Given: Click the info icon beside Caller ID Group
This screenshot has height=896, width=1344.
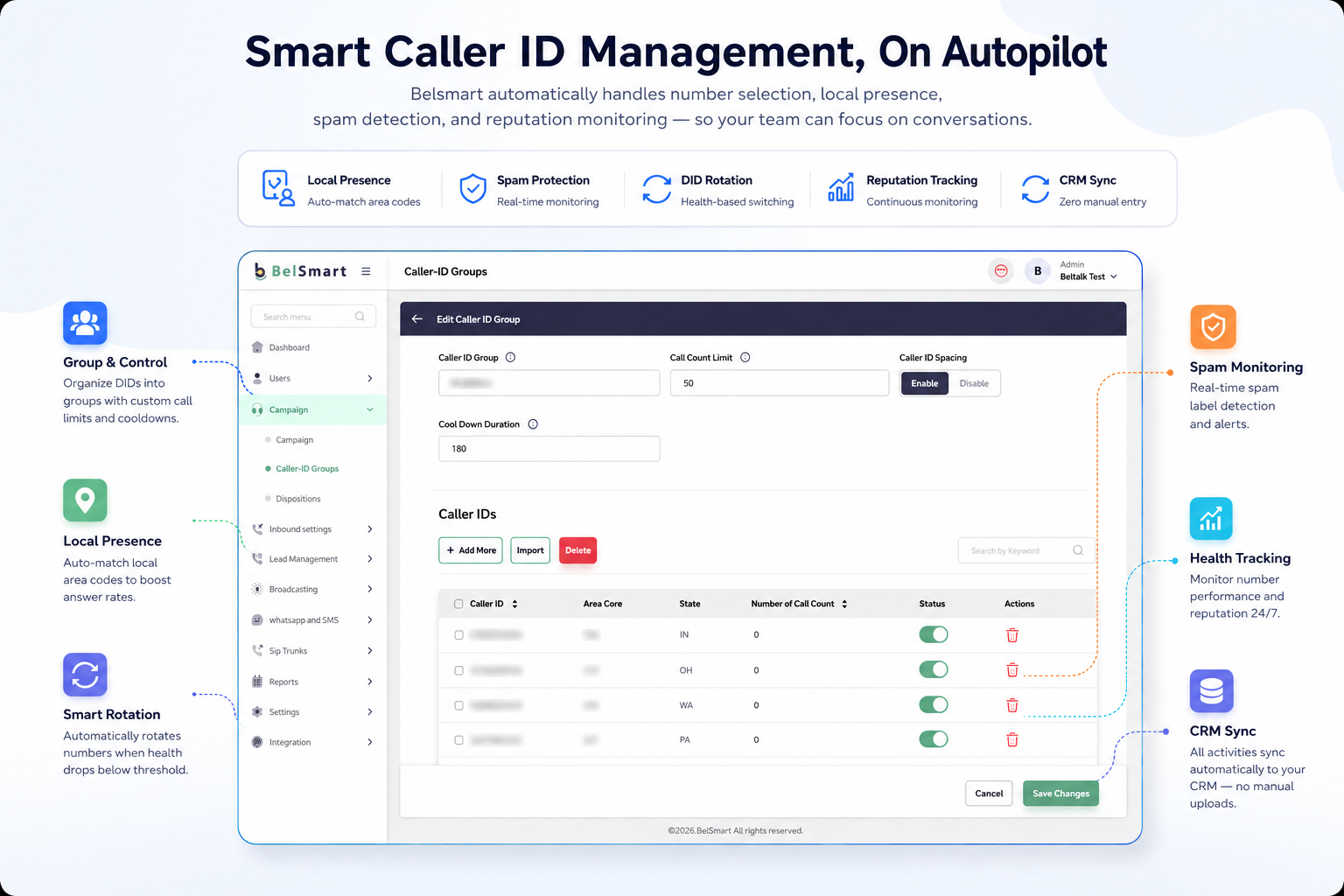Looking at the screenshot, I should (510, 357).
